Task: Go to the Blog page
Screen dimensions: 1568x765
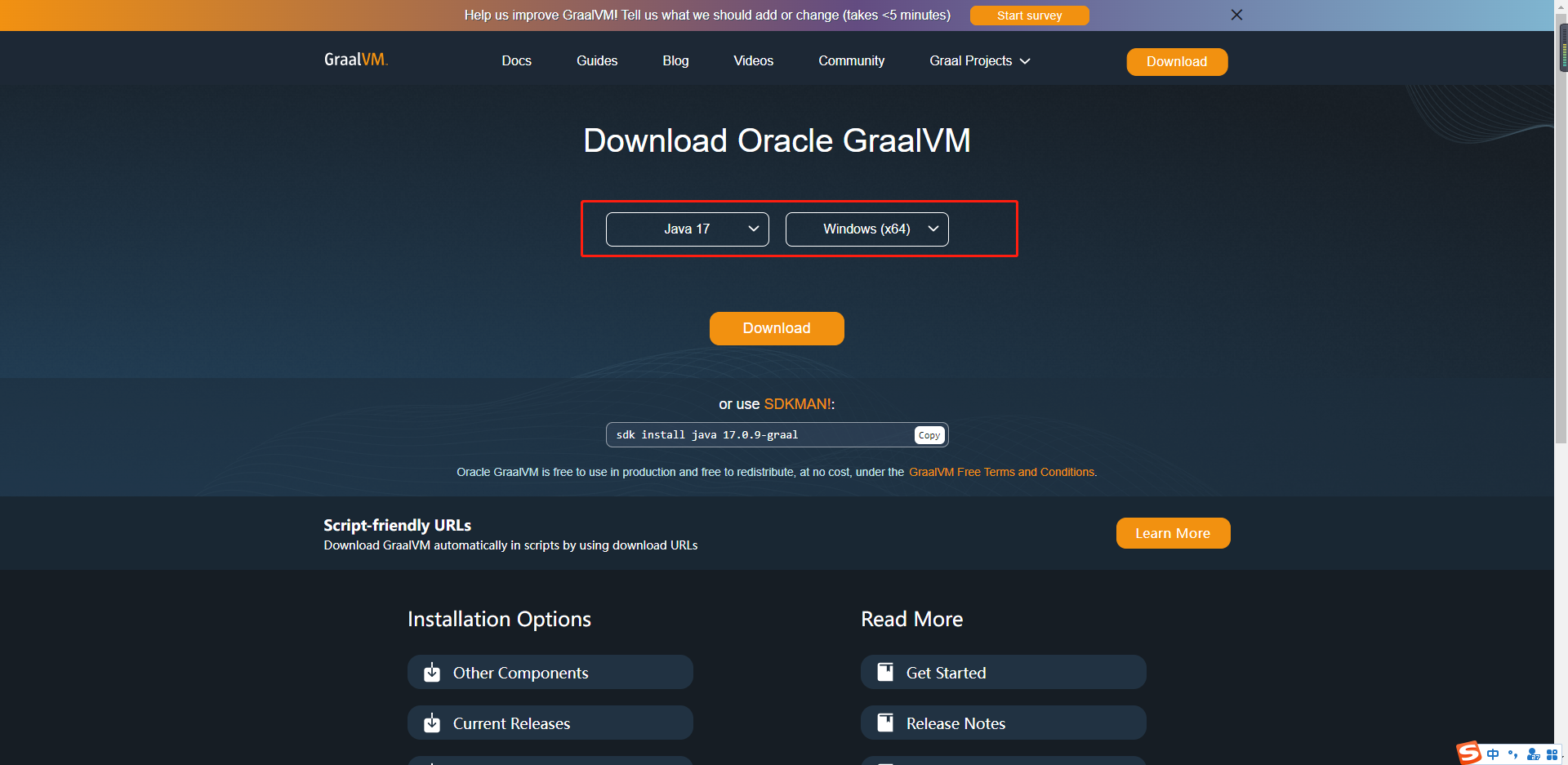Action: (675, 61)
